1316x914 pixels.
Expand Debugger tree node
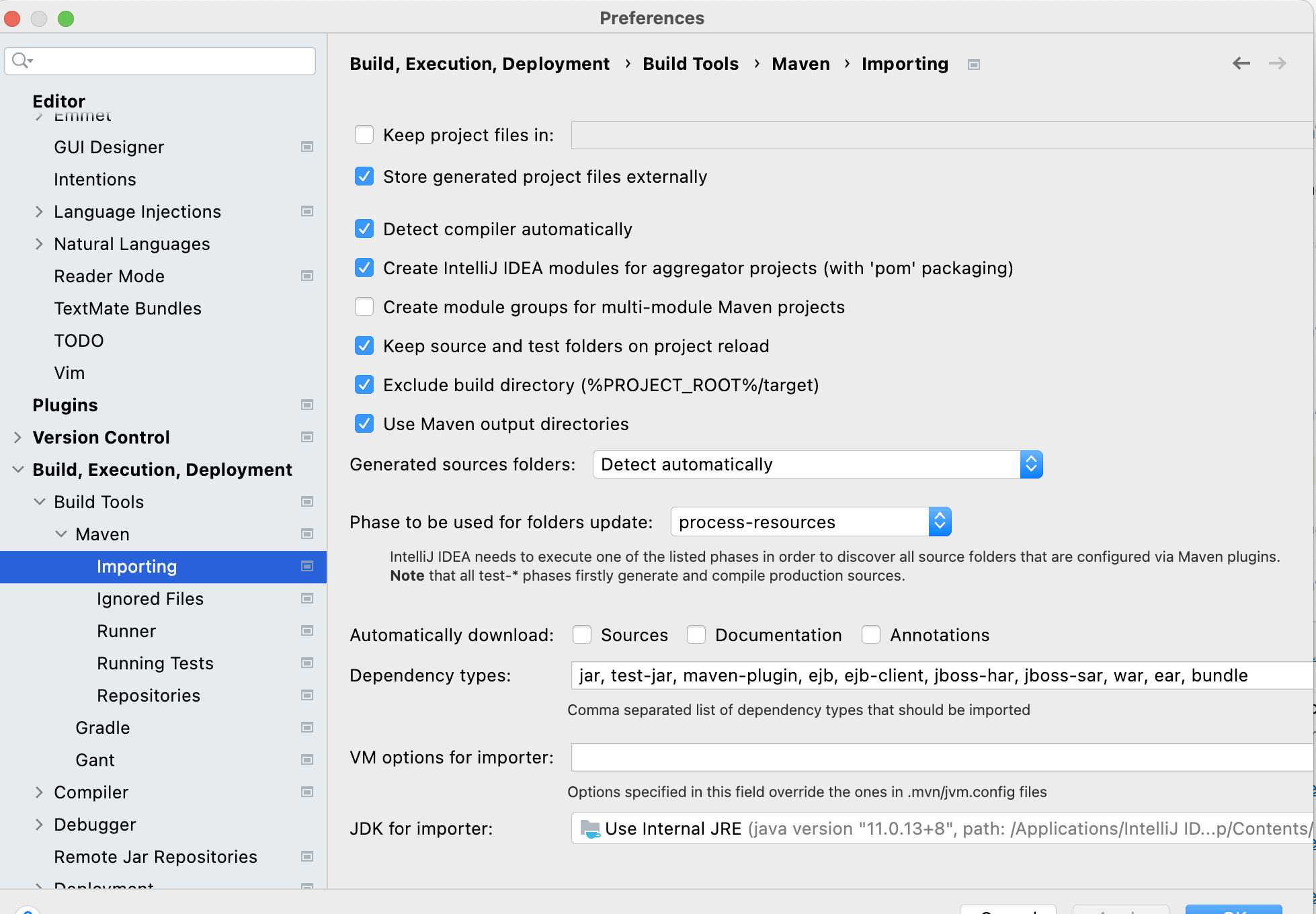[39, 825]
